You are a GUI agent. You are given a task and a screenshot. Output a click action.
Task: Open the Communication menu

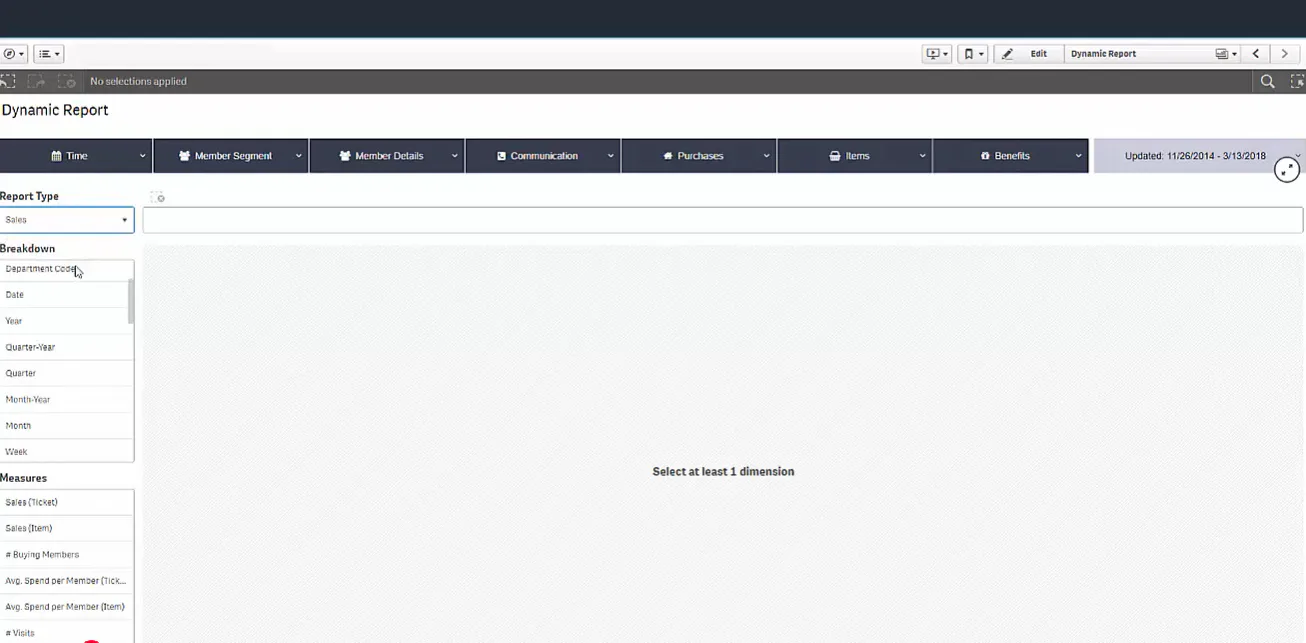pyautogui.click(x=543, y=156)
